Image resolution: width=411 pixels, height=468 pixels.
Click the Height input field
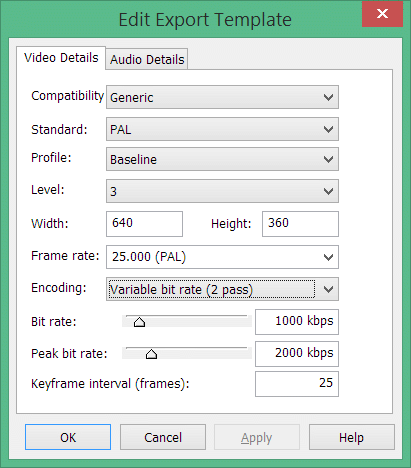[x=300, y=224]
